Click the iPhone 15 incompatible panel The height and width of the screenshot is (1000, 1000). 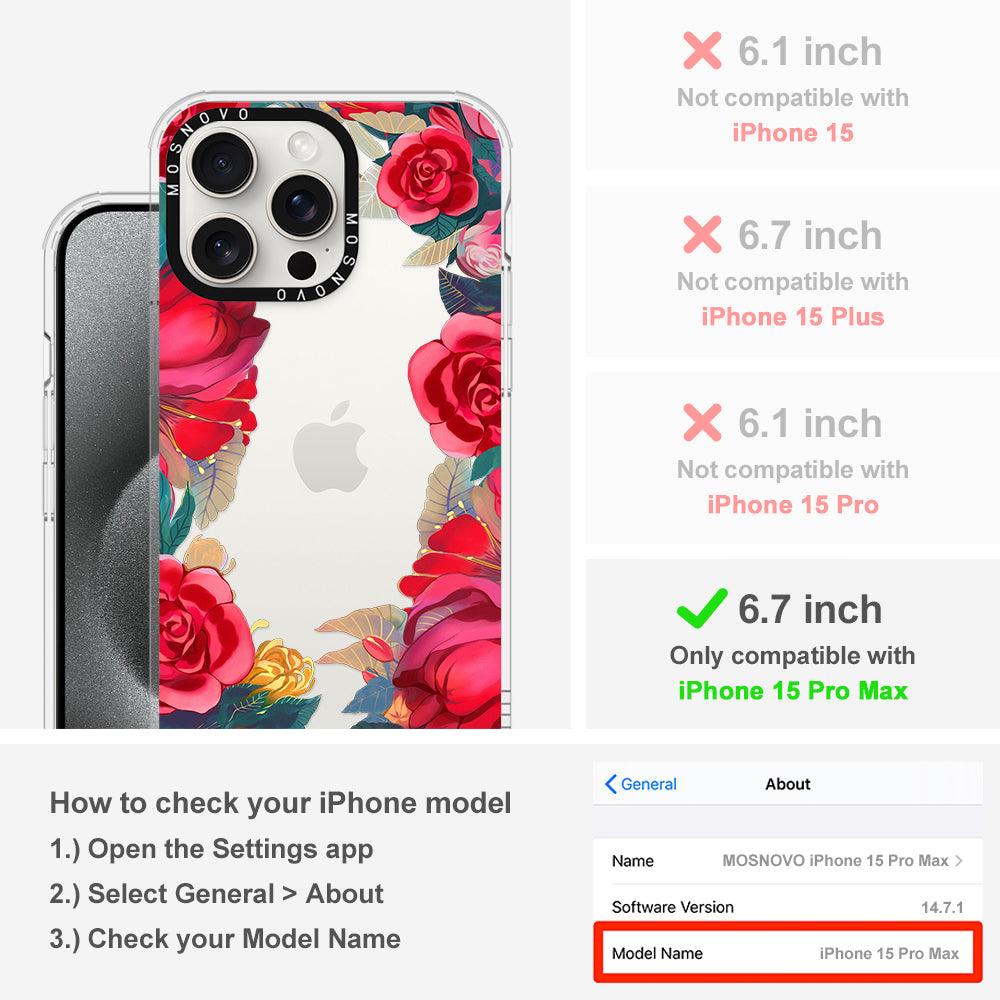point(793,85)
